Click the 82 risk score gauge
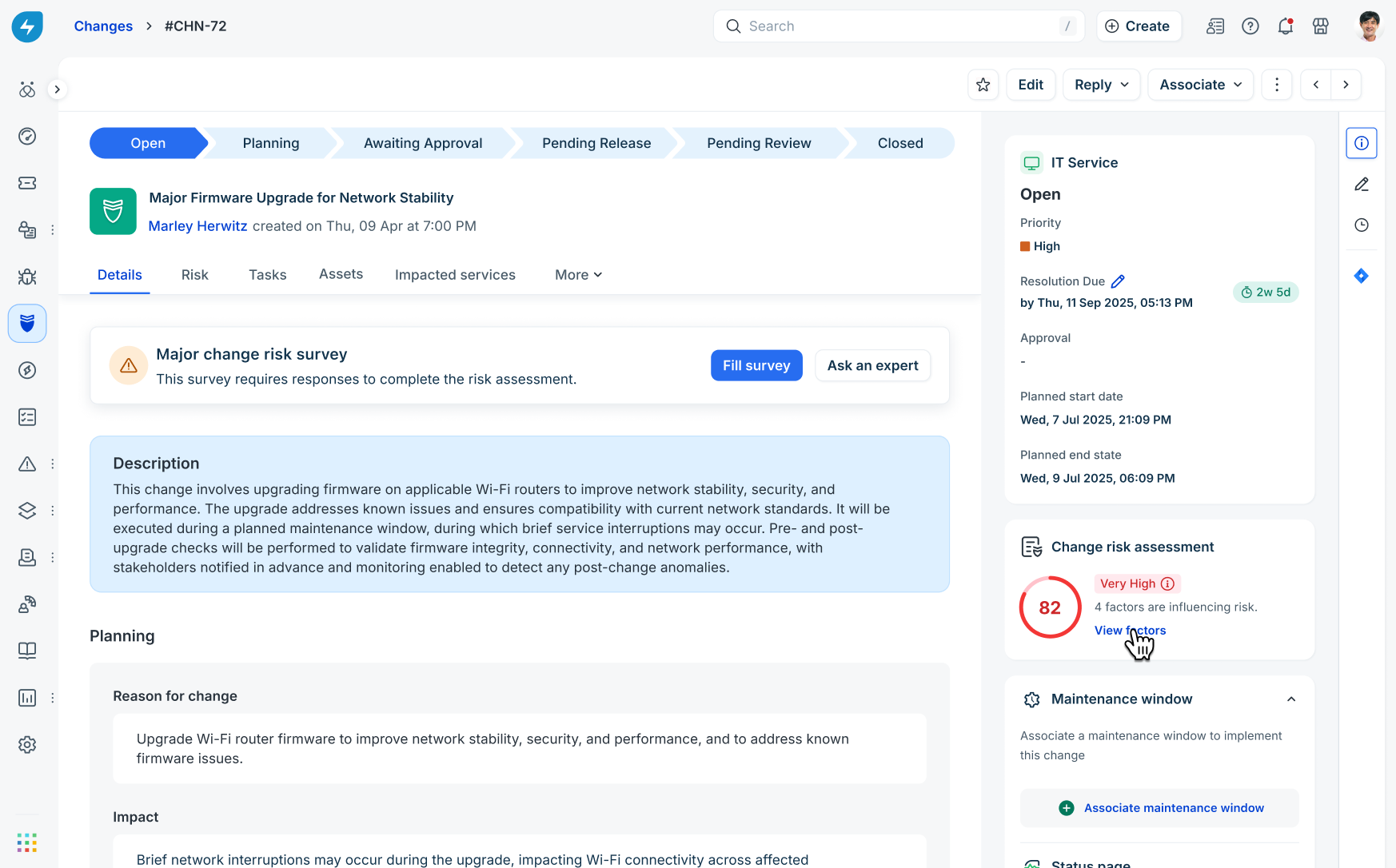 (1050, 607)
